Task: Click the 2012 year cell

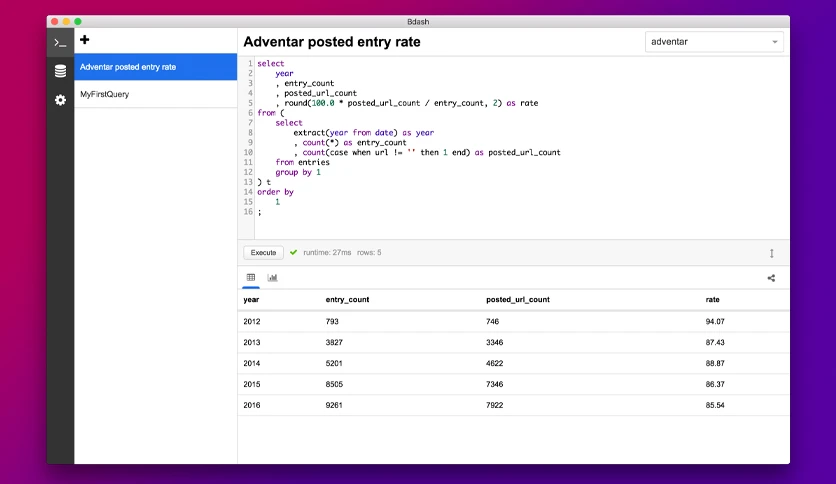Action: 252,321
